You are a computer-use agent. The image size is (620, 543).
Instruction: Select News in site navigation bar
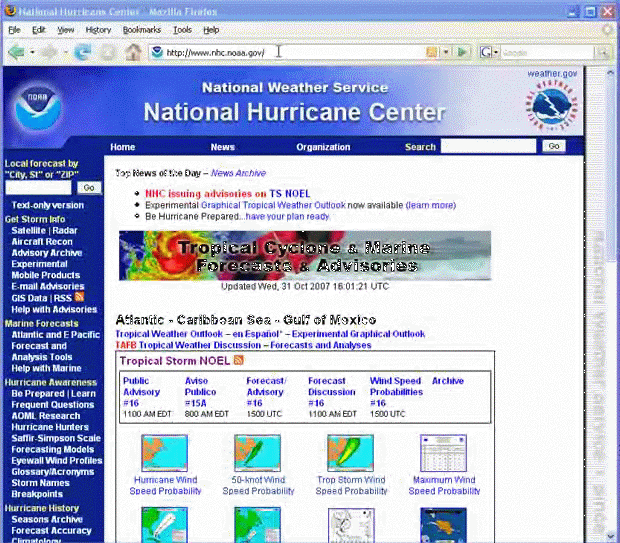(x=223, y=147)
